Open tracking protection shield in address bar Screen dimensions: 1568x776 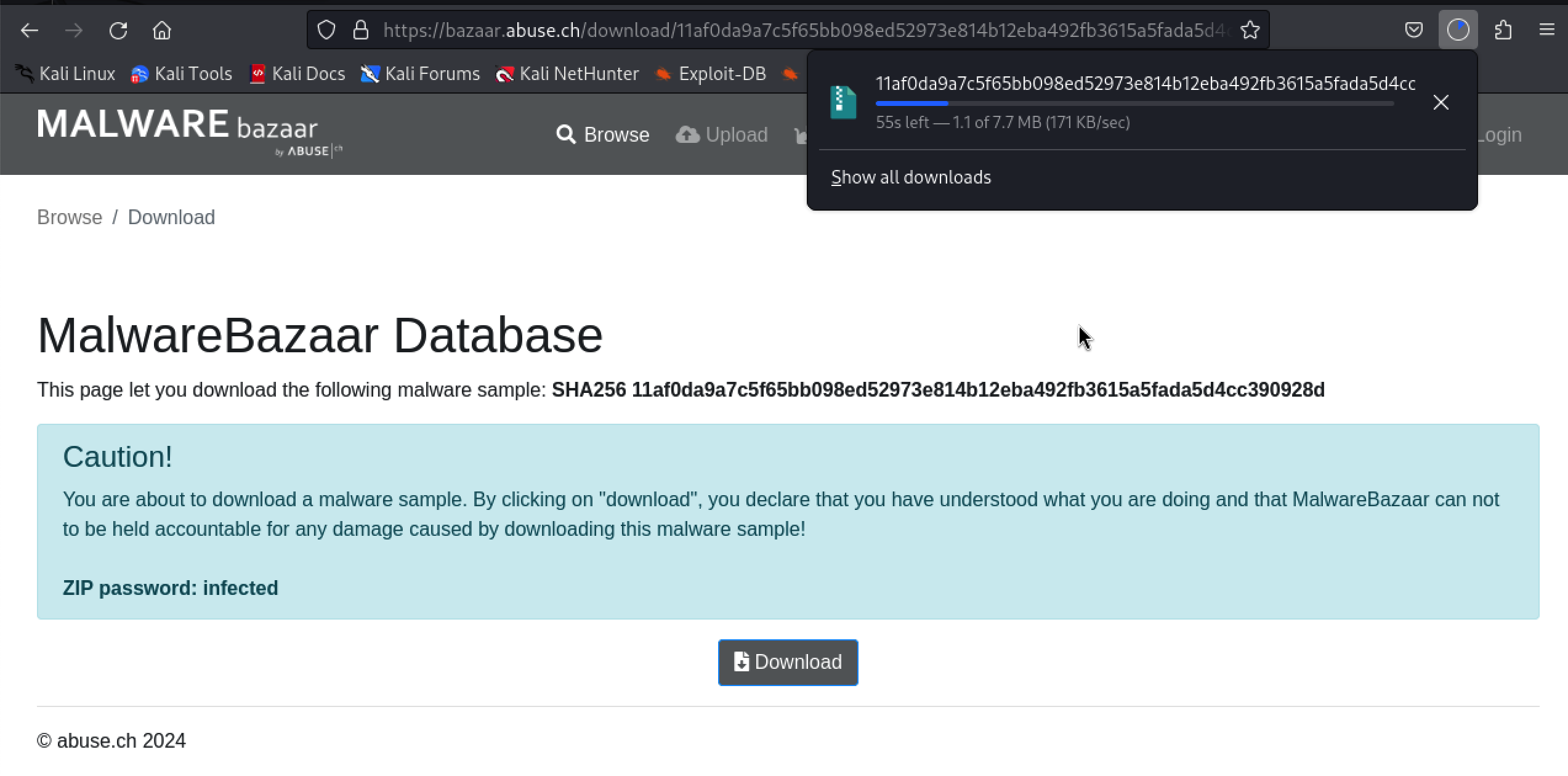(326, 30)
